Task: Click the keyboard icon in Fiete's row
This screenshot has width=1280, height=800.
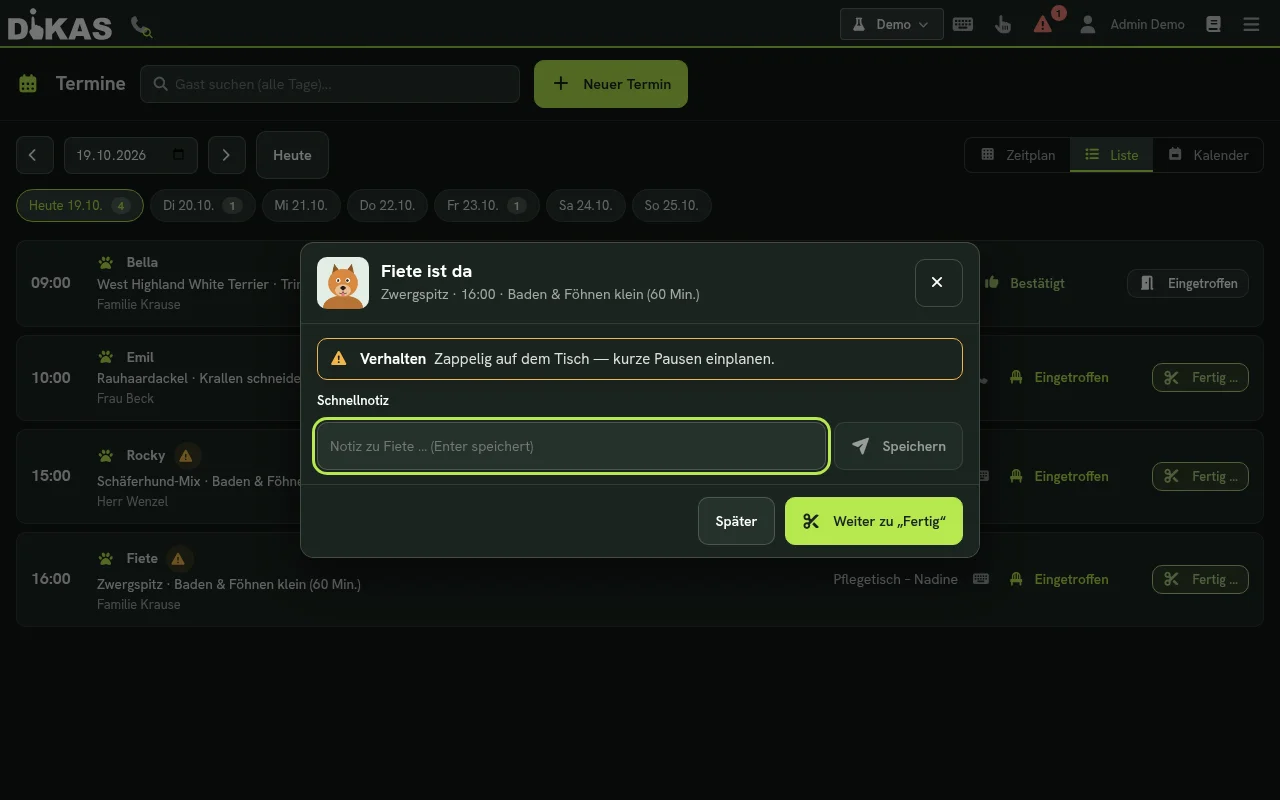Action: point(981,579)
